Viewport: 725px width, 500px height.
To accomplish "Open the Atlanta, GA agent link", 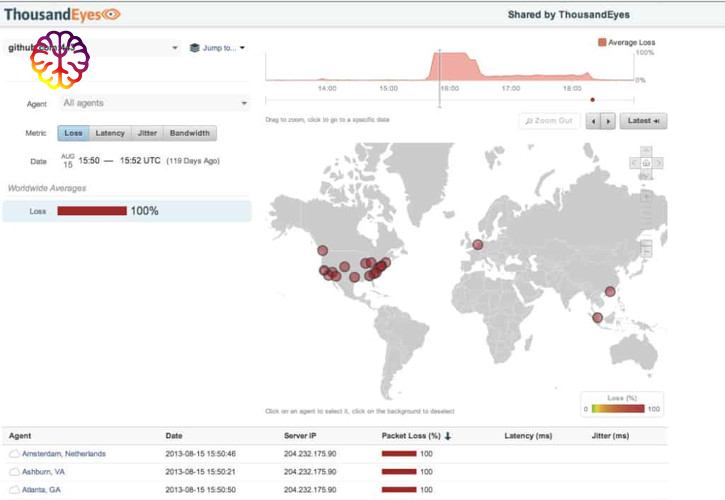I will click(x=41, y=490).
